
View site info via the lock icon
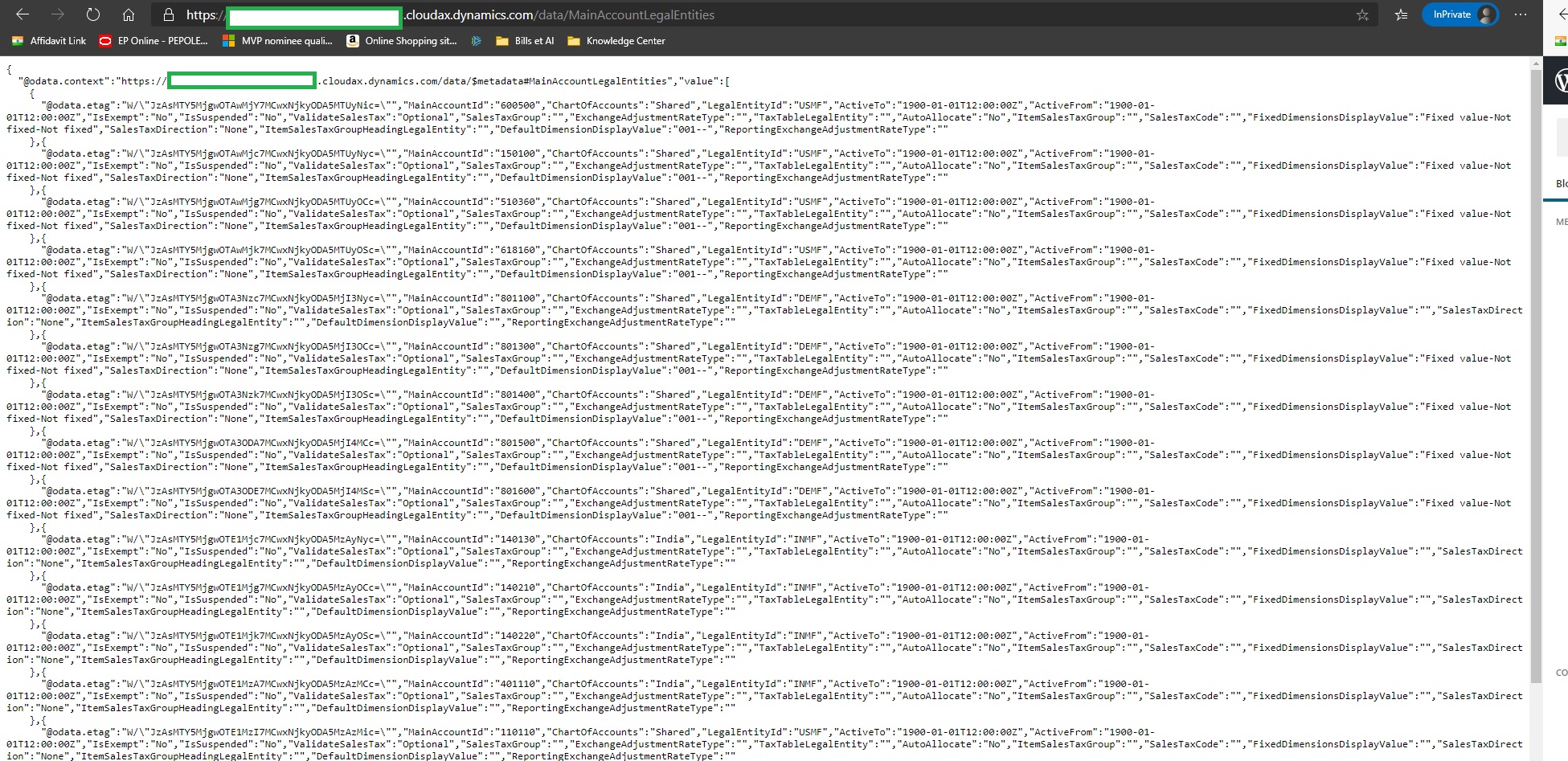pos(168,14)
